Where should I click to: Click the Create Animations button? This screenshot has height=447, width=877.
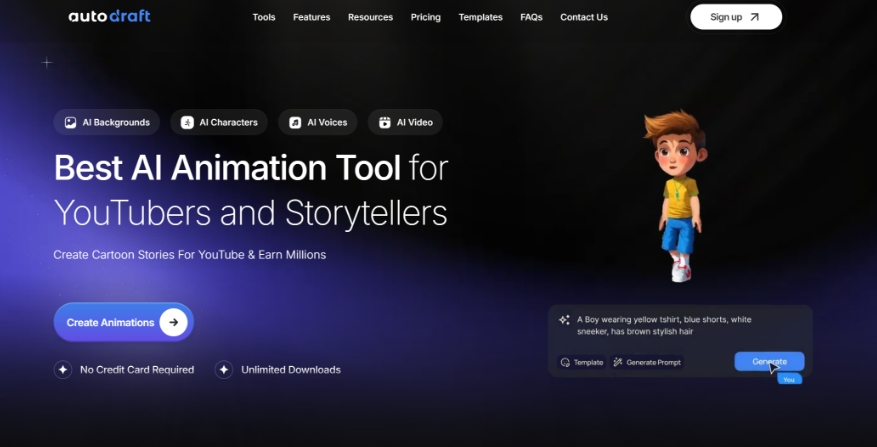tap(124, 322)
